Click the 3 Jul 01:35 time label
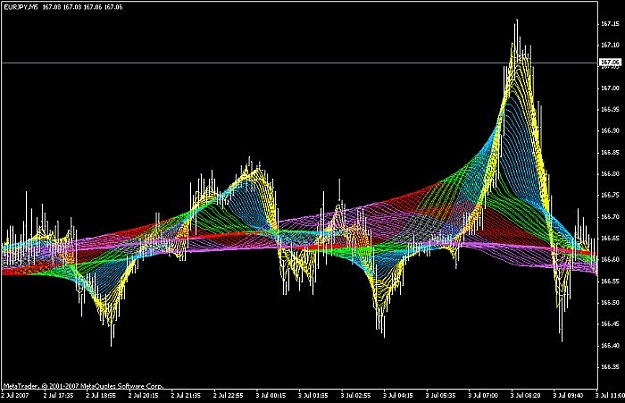Viewport: 625px width, 403px height. point(313,396)
